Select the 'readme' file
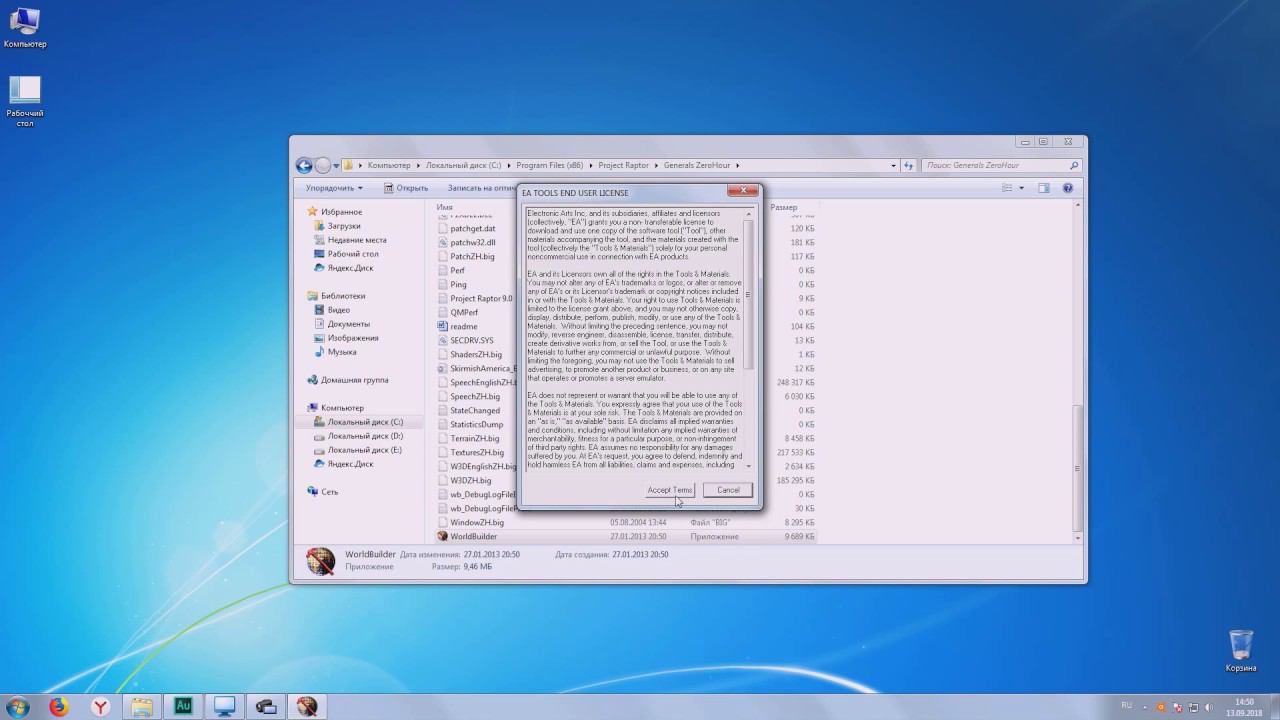Screen dimensions: 1280x720 pos(463,326)
